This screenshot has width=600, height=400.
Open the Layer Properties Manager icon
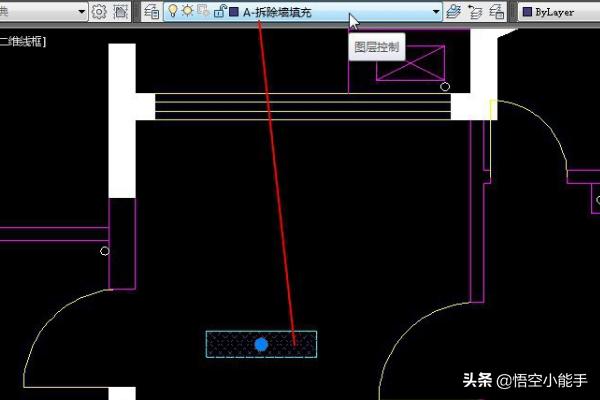151,12
